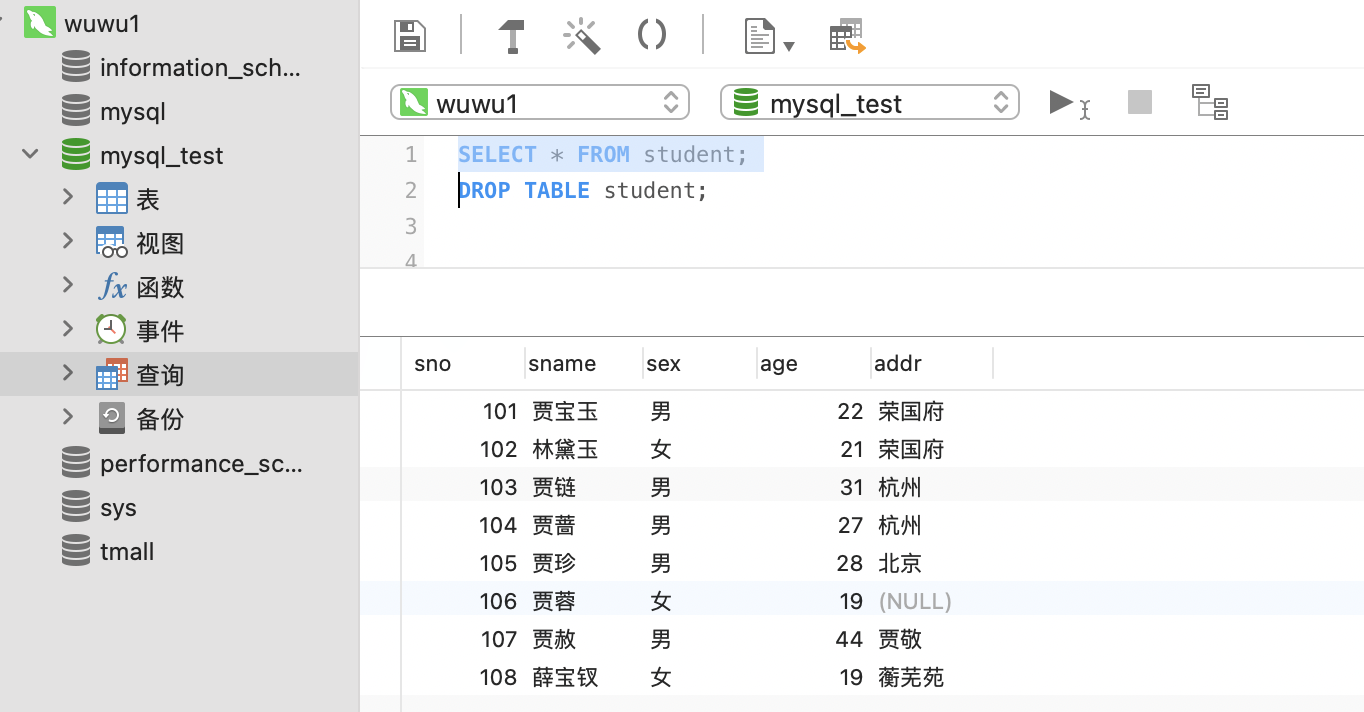Click the parentheses code snippet icon
1364x712 pixels.
point(652,36)
